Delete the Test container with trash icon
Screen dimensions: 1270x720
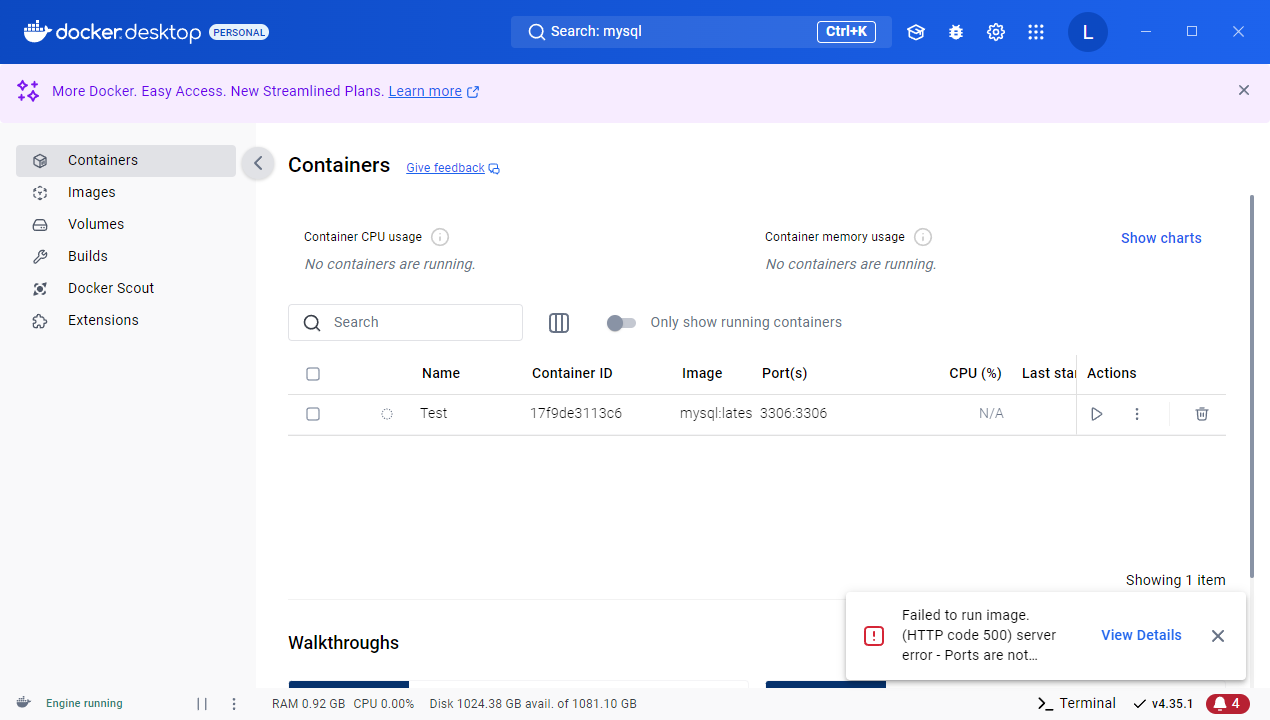pyautogui.click(x=1202, y=414)
